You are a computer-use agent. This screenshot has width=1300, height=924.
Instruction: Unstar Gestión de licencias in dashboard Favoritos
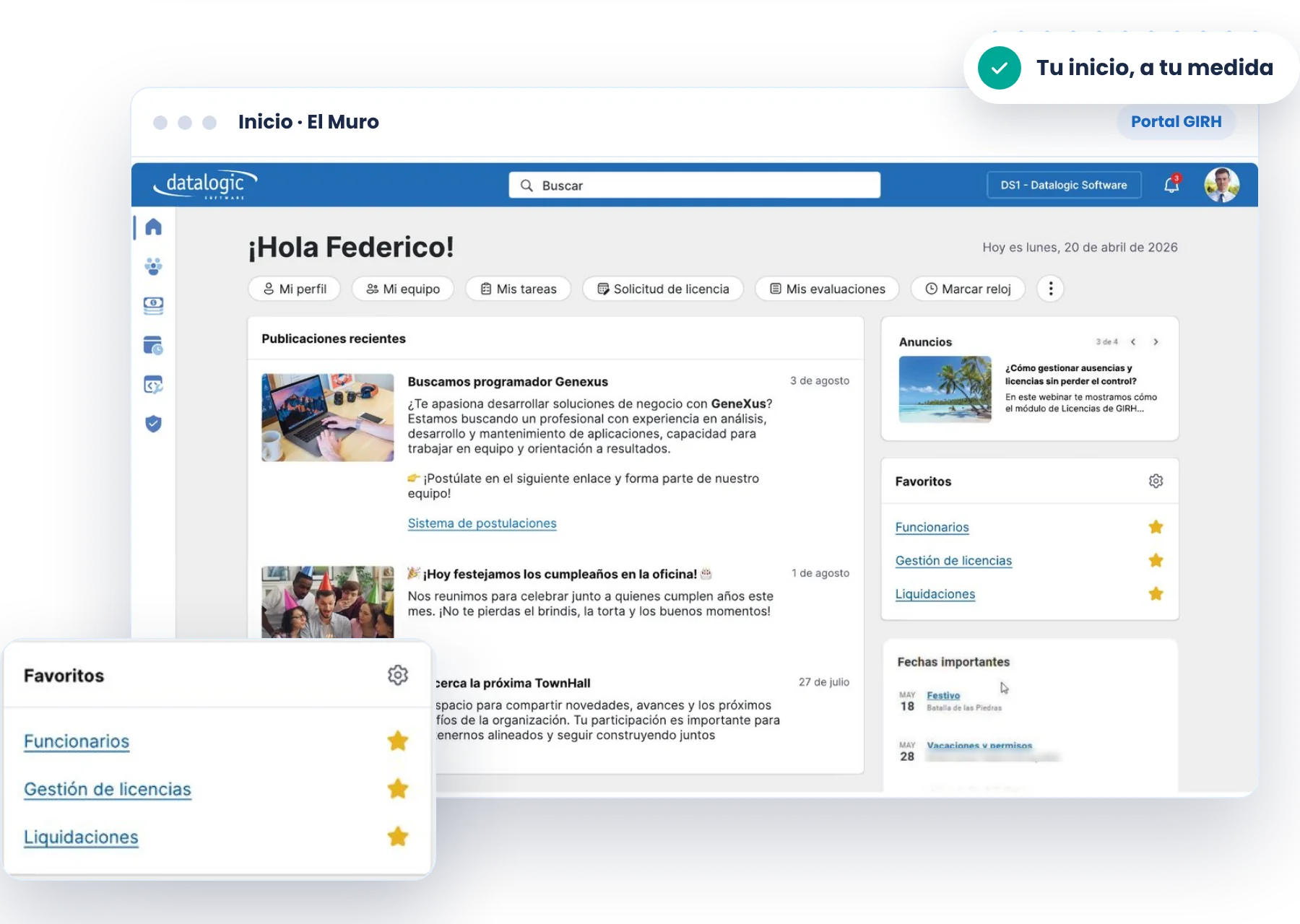[1156, 560]
